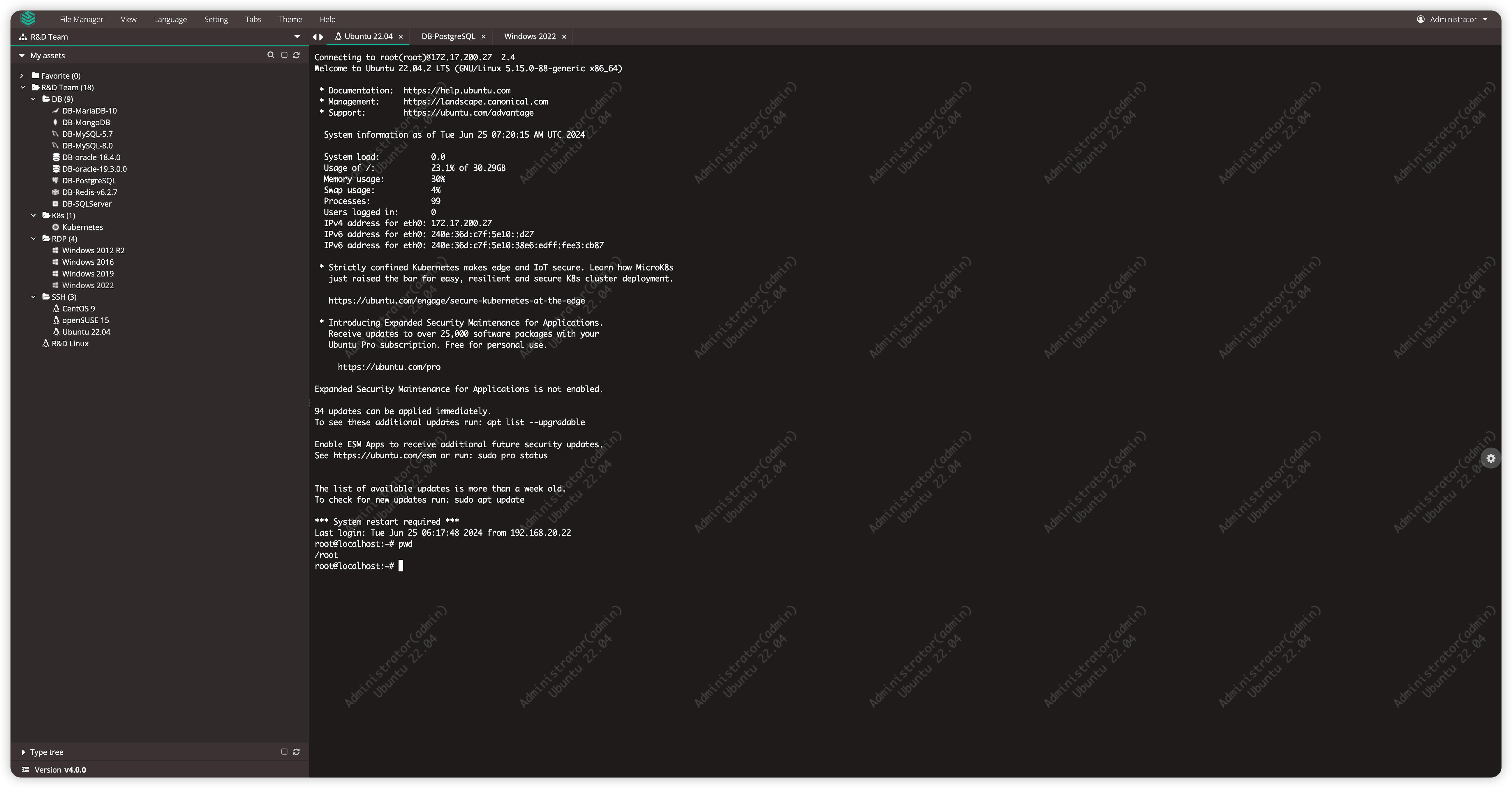Image resolution: width=1512 pixels, height=788 pixels.
Task: Refresh the My assets tree
Action: pyautogui.click(x=296, y=55)
